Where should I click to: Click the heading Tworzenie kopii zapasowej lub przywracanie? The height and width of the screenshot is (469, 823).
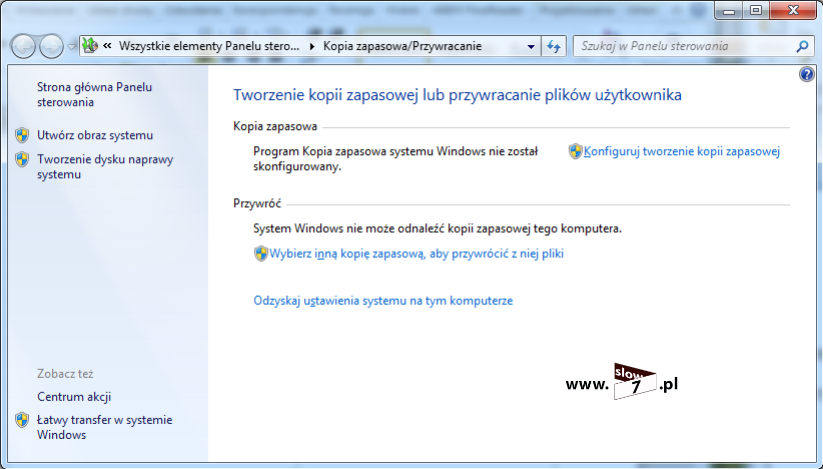click(x=457, y=95)
